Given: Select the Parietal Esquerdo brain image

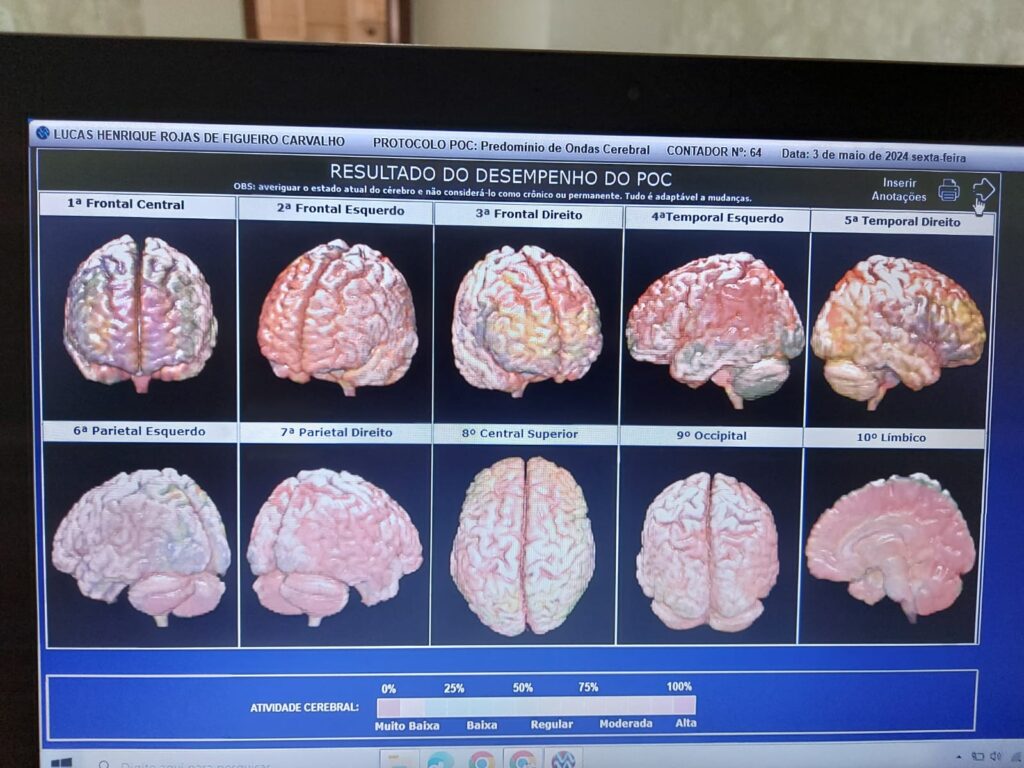Looking at the screenshot, I should coord(141,543).
